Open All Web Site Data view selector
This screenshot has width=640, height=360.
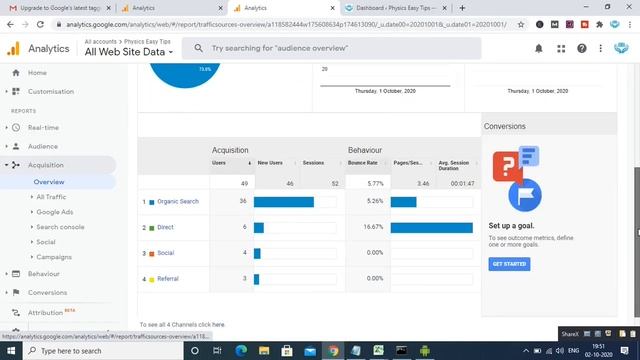[x=129, y=52]
